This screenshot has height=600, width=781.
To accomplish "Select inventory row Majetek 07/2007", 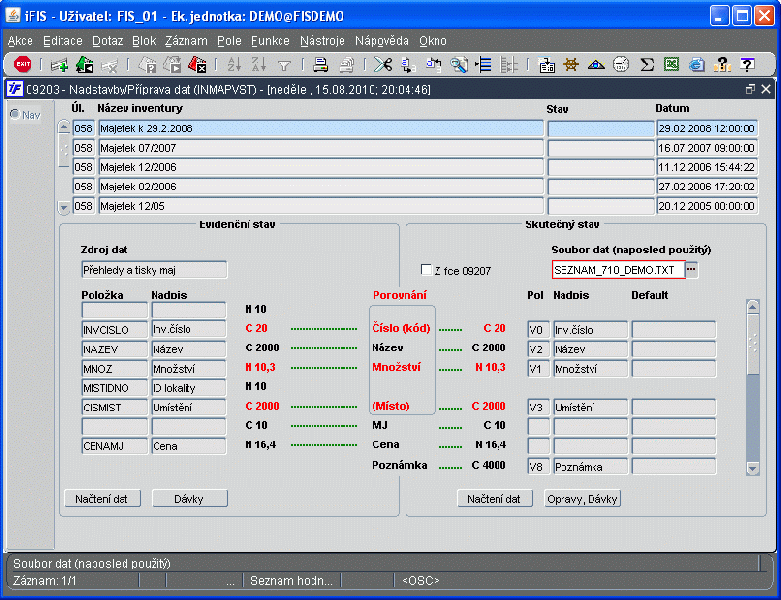I will click(321, 148).
